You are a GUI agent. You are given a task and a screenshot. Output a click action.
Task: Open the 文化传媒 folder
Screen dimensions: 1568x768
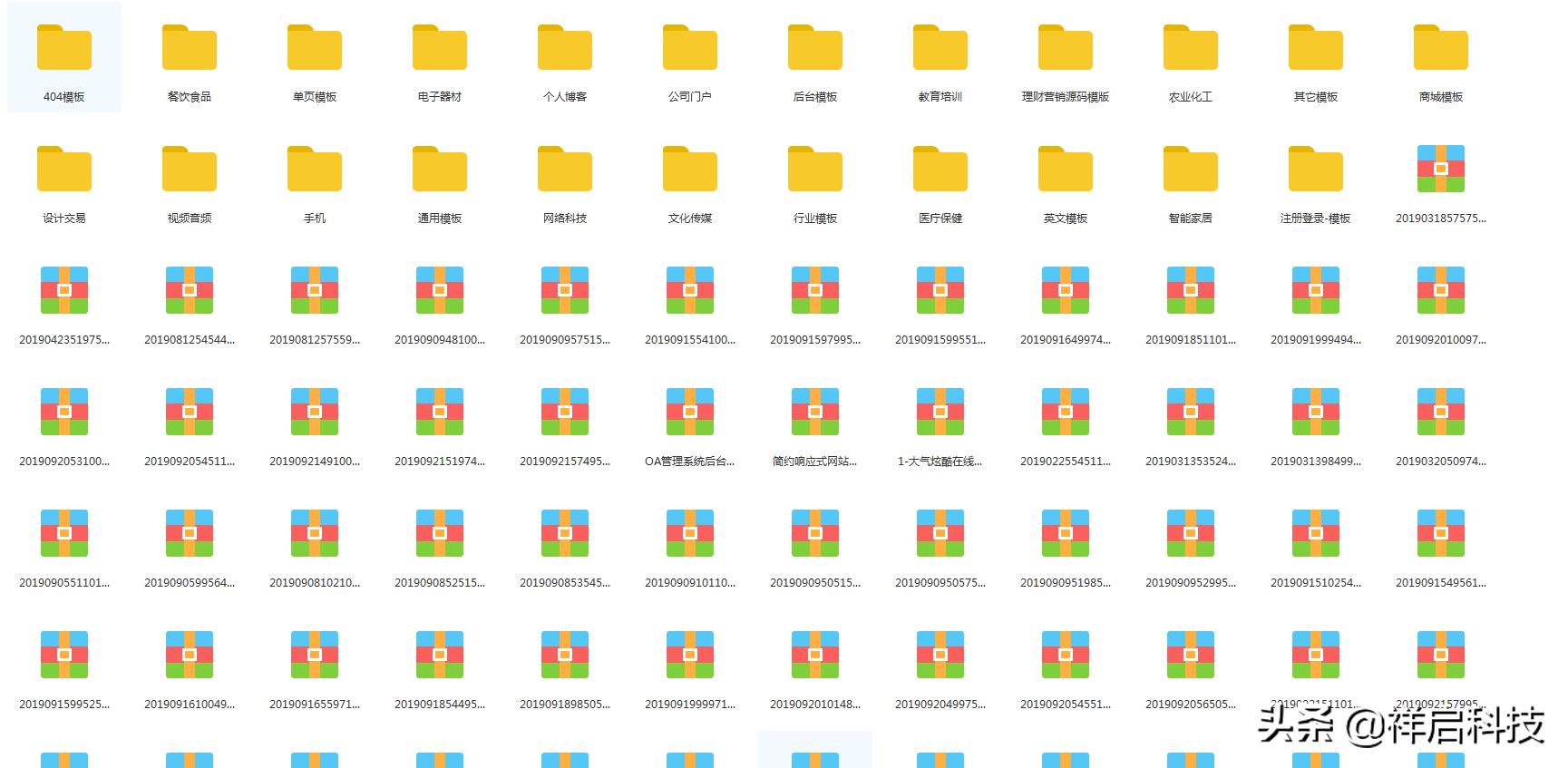coord(690,170)
